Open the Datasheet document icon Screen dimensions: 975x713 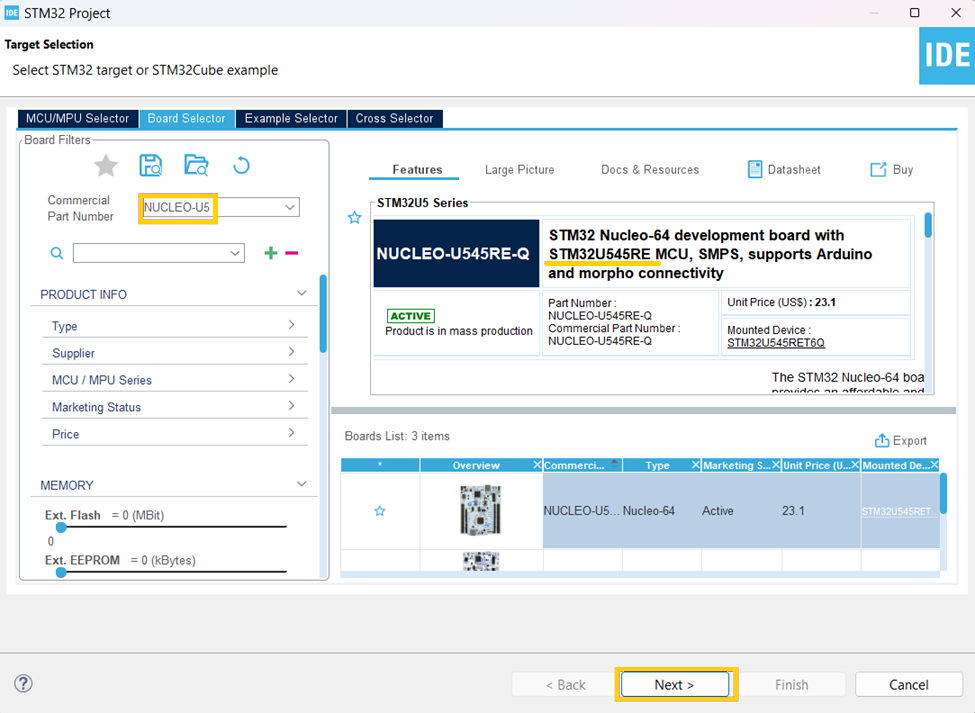(x=754, y=169)
